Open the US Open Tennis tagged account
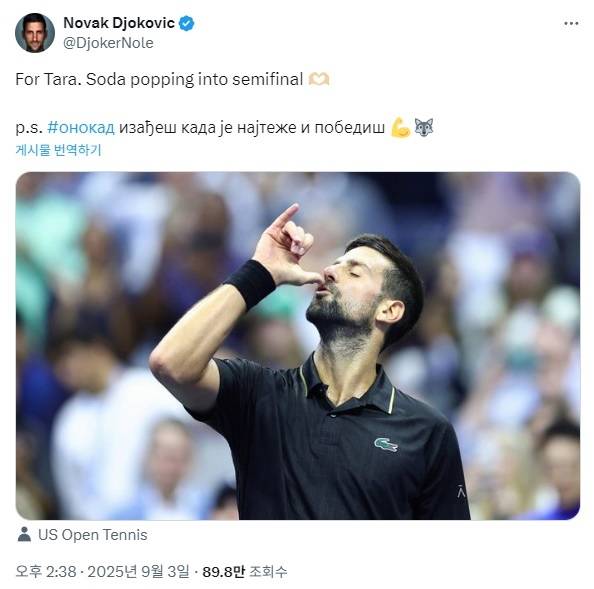 (93, 535)
